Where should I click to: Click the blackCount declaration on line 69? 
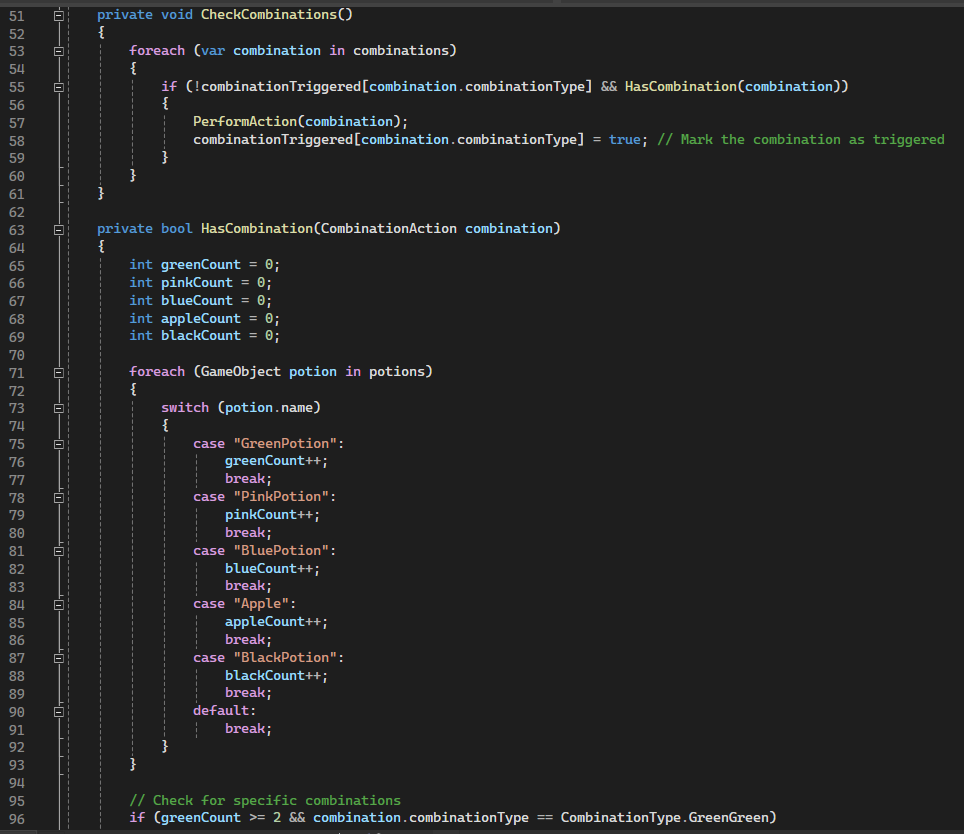(x=200, y=336)
